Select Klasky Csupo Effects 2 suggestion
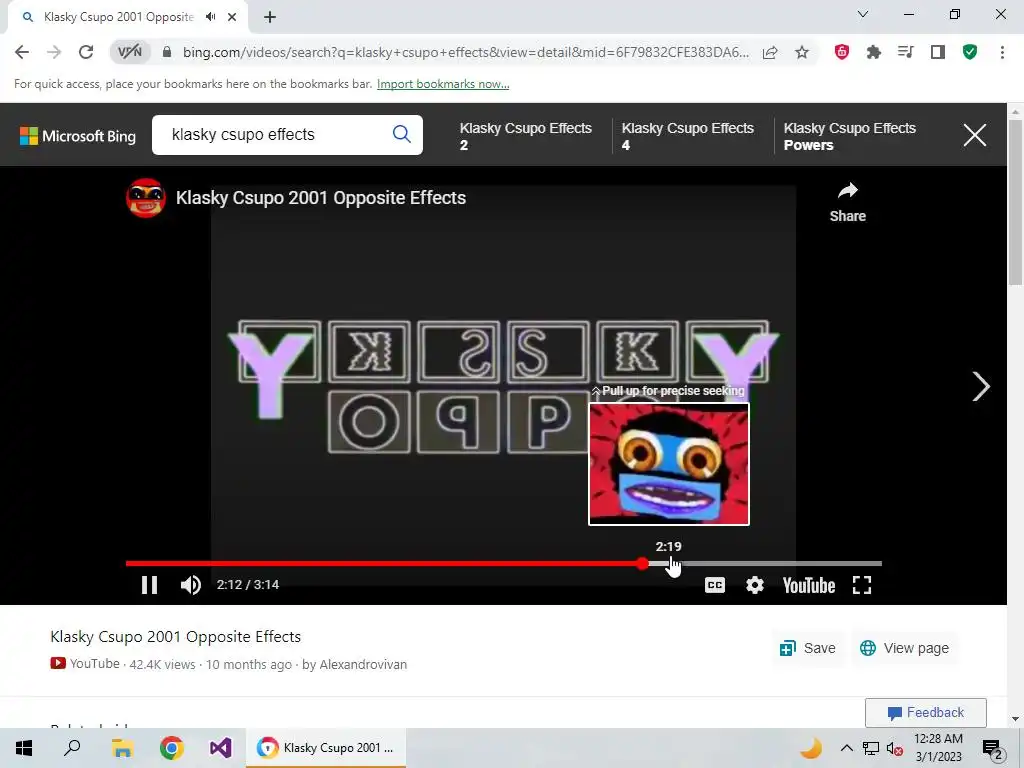 click(526, 136)
